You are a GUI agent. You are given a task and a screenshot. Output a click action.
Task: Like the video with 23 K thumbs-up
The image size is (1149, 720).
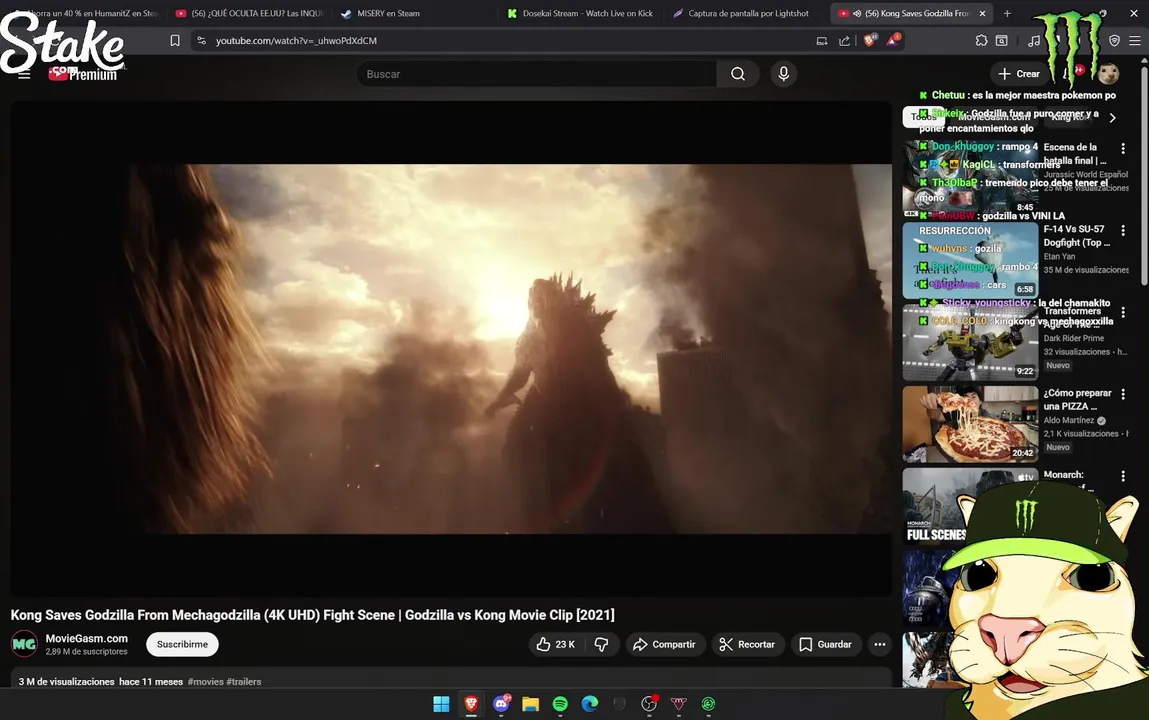pyautogui.click(x=555, y=645)
